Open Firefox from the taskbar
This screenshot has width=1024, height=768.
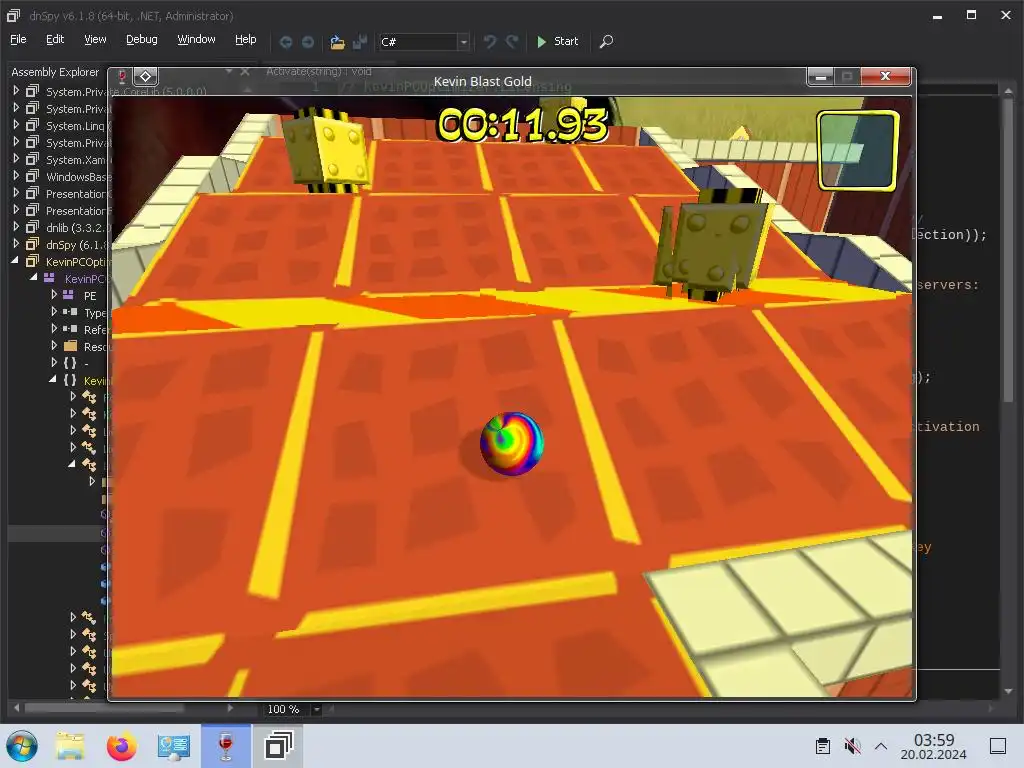tap(121, 746)
